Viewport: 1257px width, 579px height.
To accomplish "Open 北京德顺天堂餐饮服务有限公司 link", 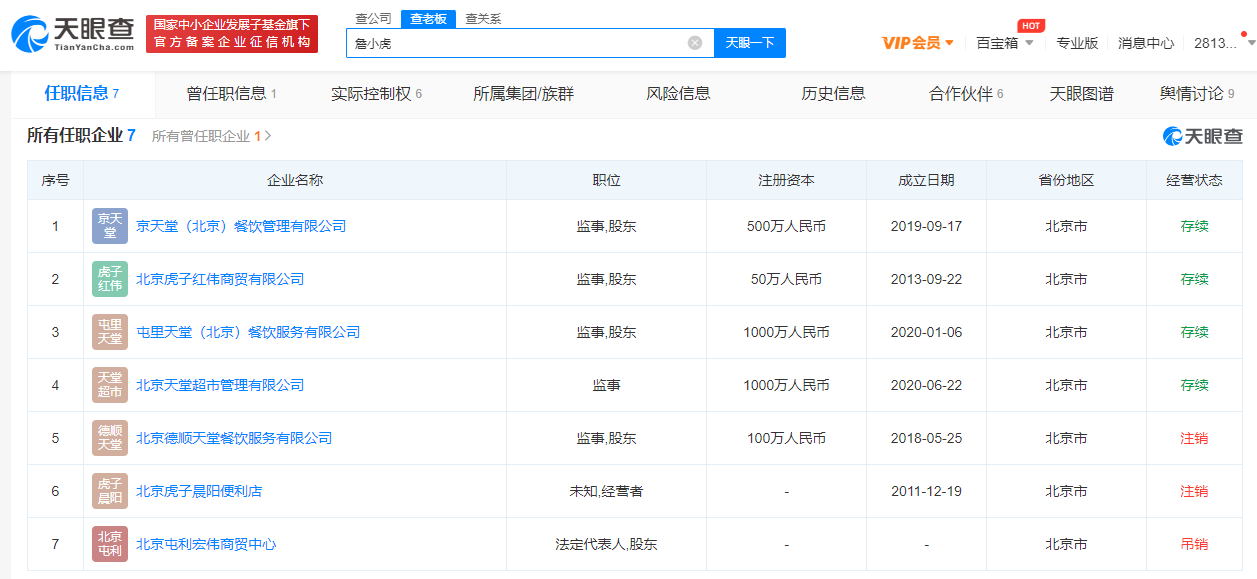I will 234,438.
